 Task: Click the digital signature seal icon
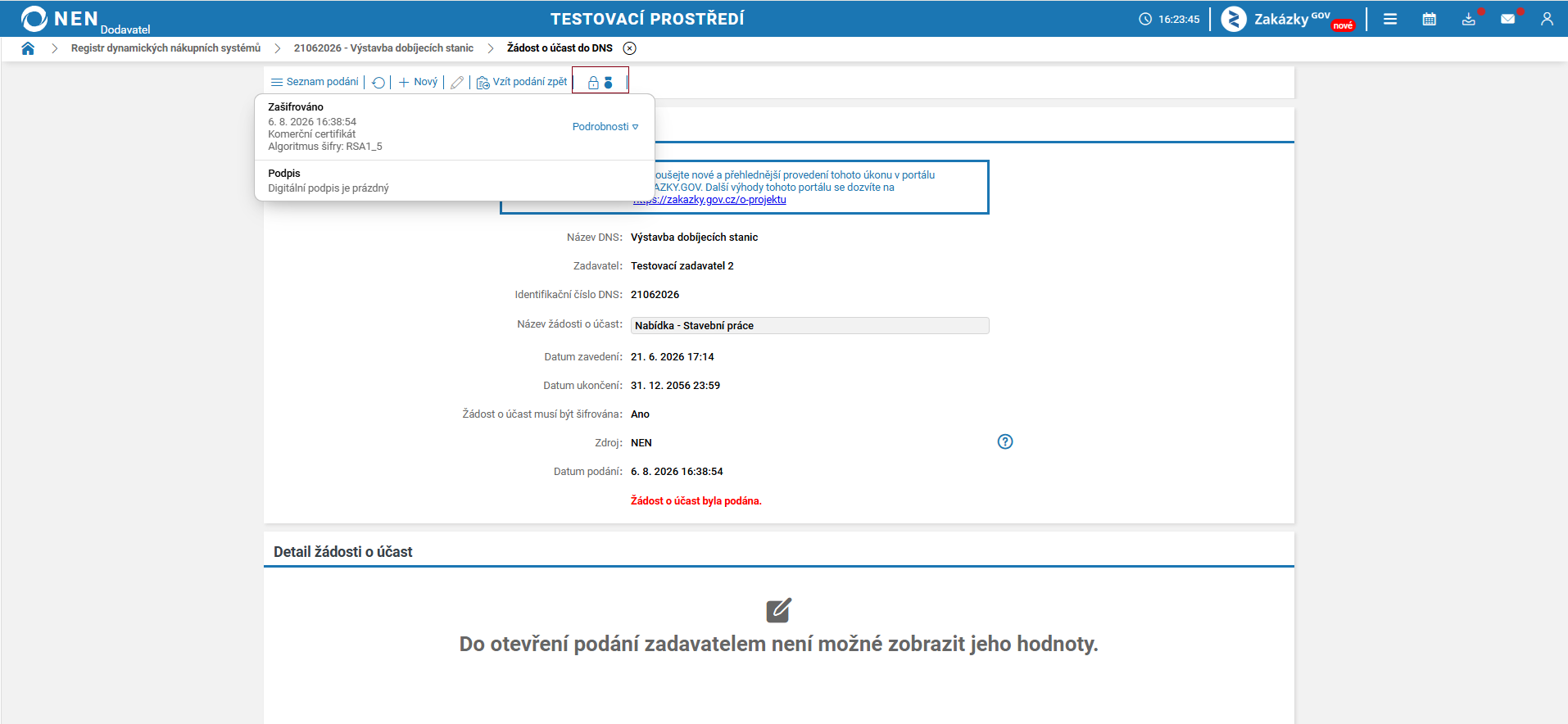(x=608, y=83)
